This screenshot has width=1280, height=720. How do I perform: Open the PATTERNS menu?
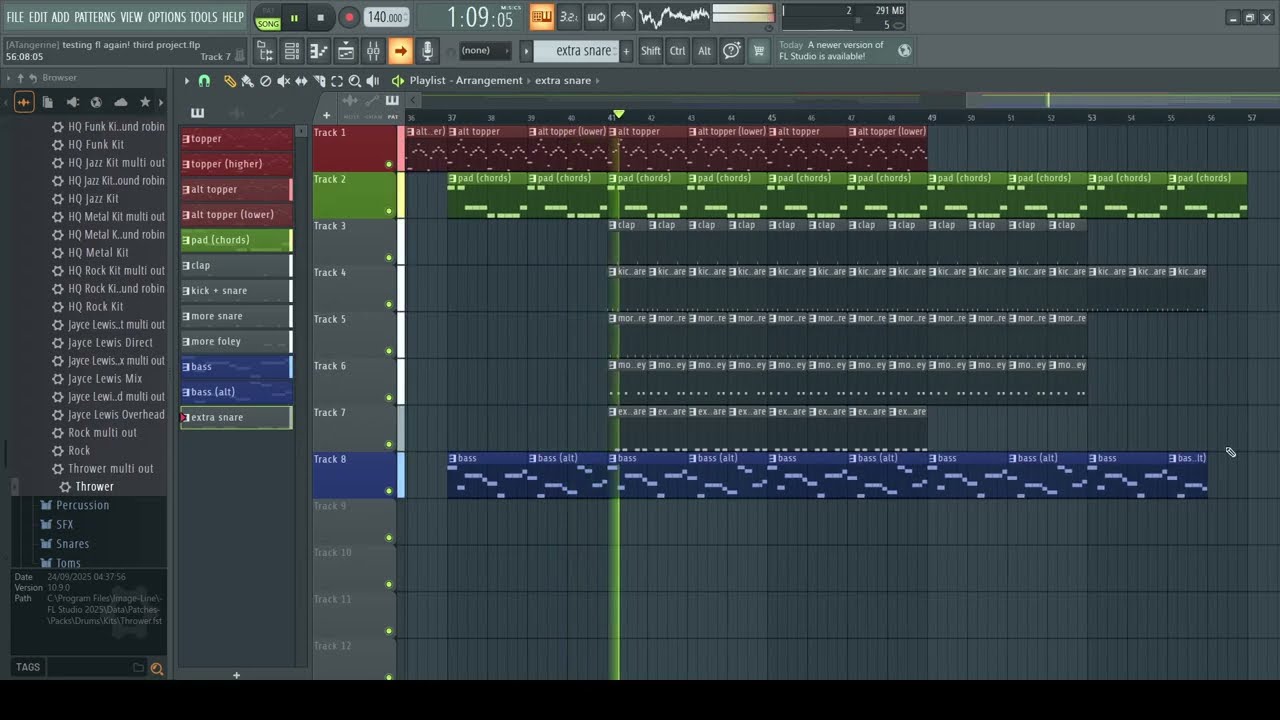coord(95,18)
